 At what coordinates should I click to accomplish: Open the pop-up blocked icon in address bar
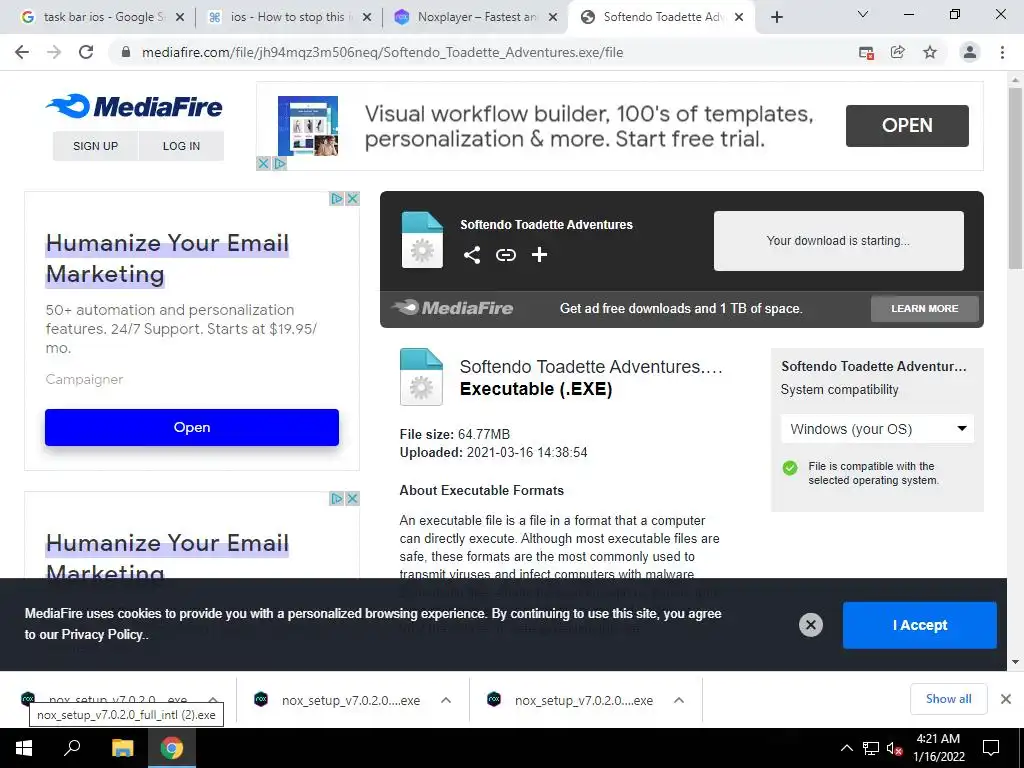[866, 53]
